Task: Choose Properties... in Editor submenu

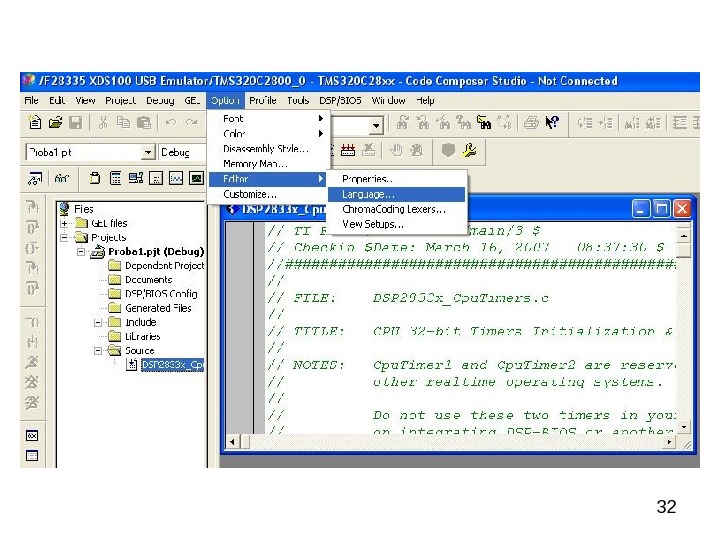Action: coord(397,179)
